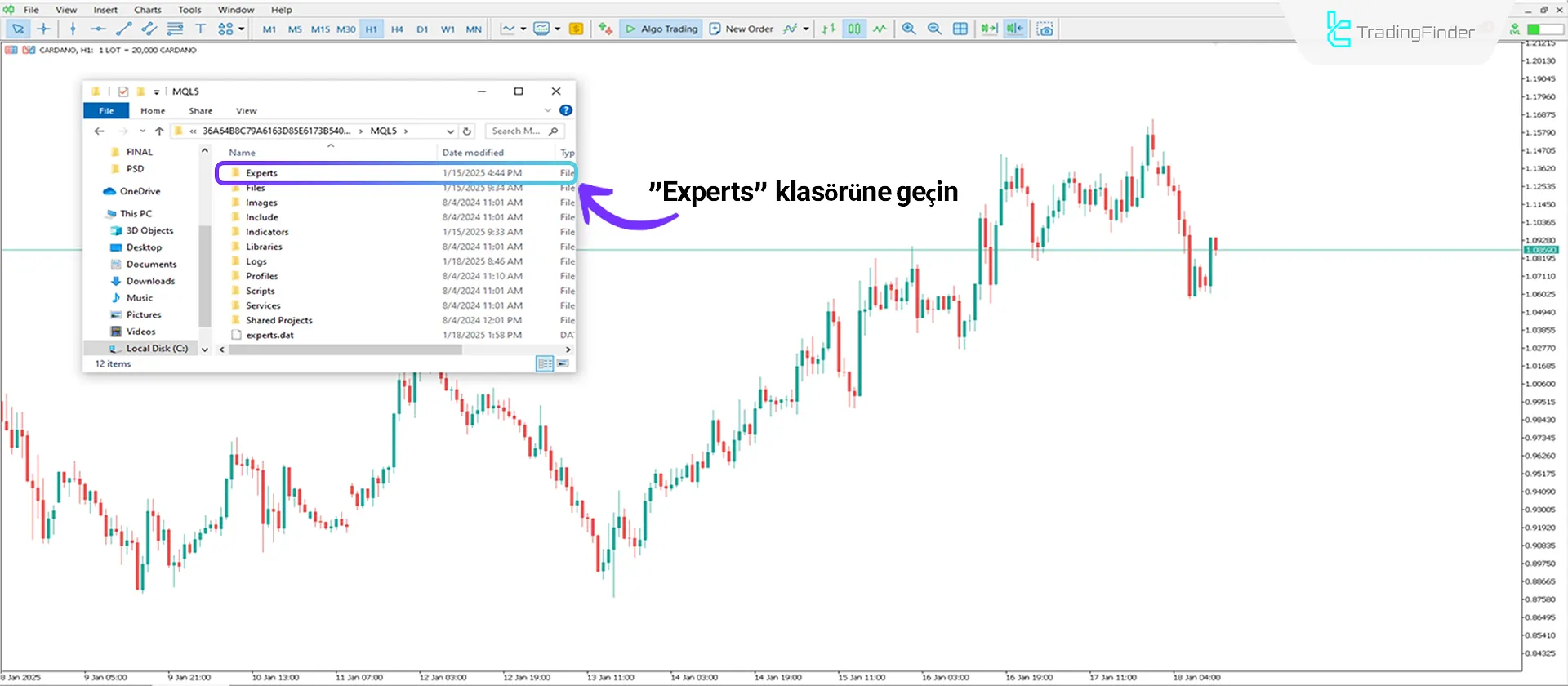Open the chart type dropdown arrow
This screenshot has width=1568, height=686.
(523, 29)
